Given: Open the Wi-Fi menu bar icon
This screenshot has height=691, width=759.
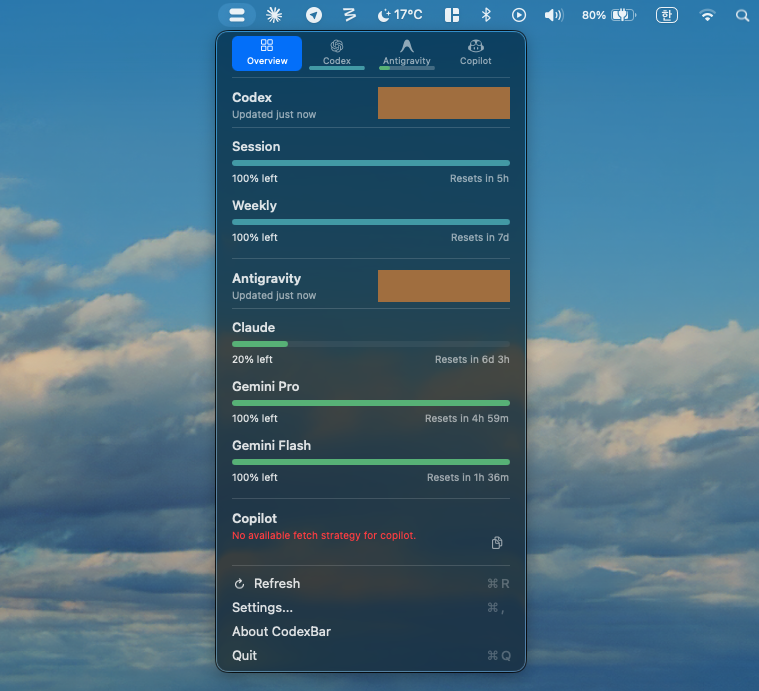Looking at the screenshot, I should (707, 15).
